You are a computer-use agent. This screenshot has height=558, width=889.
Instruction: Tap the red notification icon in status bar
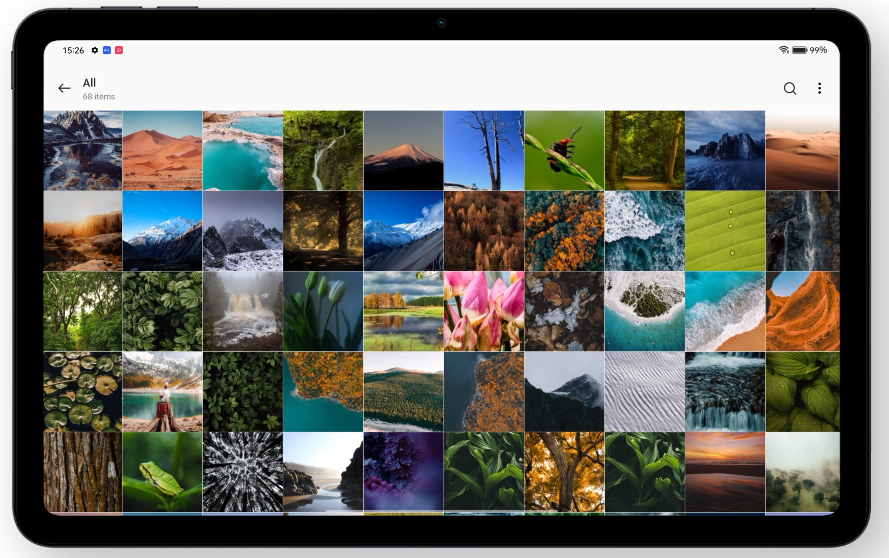[119, 50]
